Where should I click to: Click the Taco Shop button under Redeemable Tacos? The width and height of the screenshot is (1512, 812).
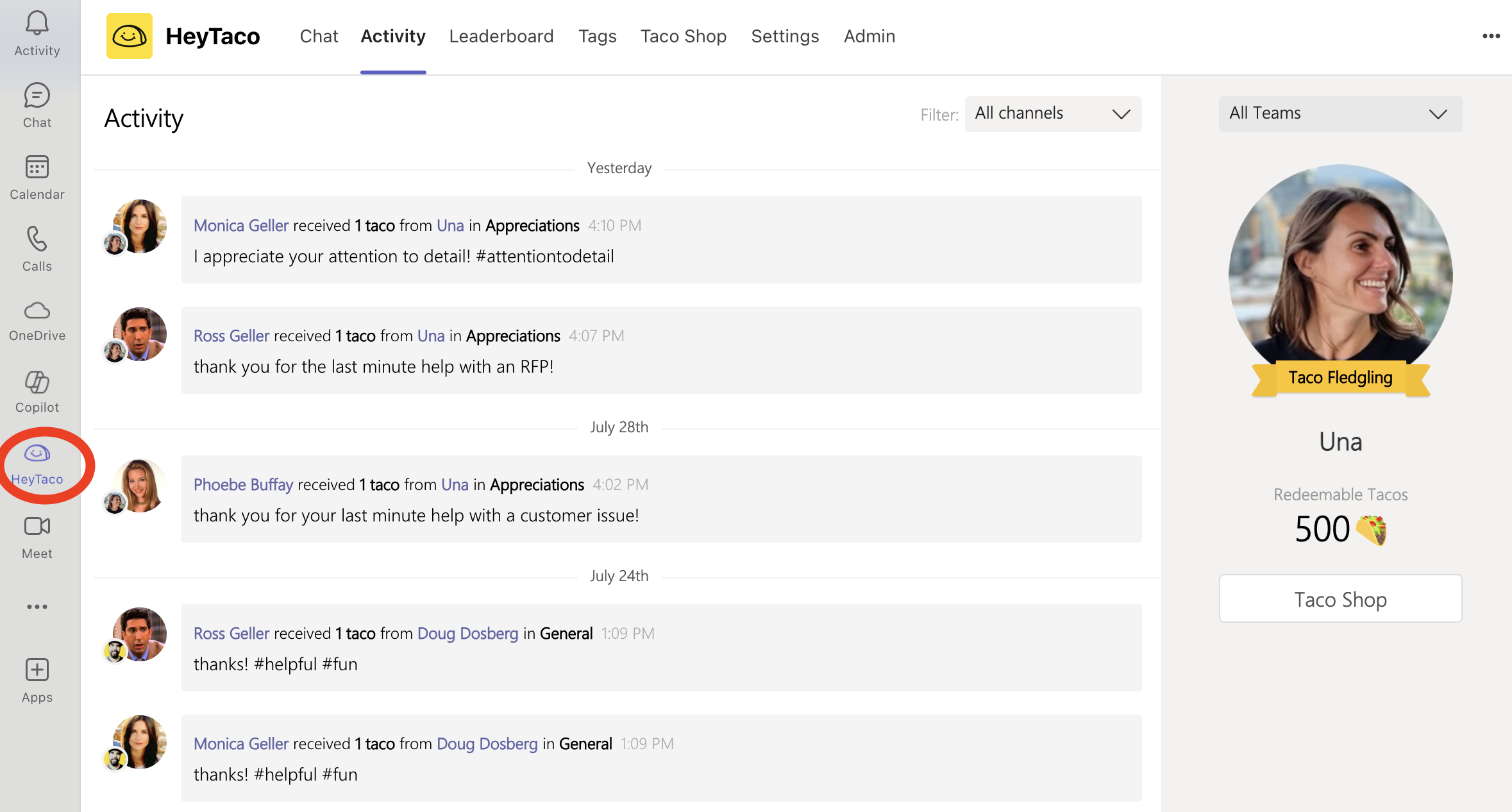click(1340, 599)
